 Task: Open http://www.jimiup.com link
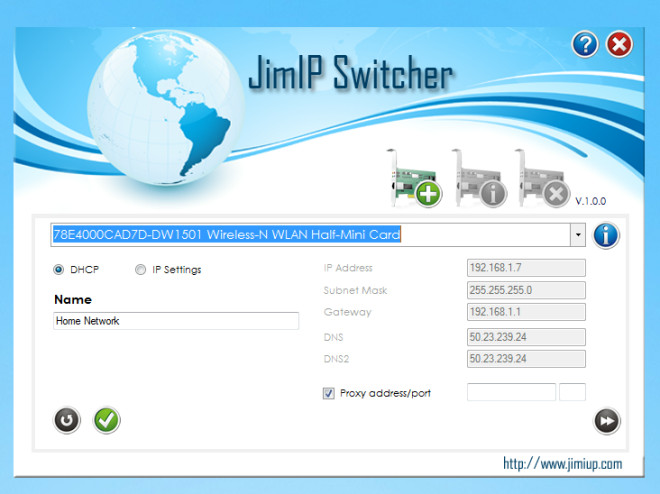563,464
